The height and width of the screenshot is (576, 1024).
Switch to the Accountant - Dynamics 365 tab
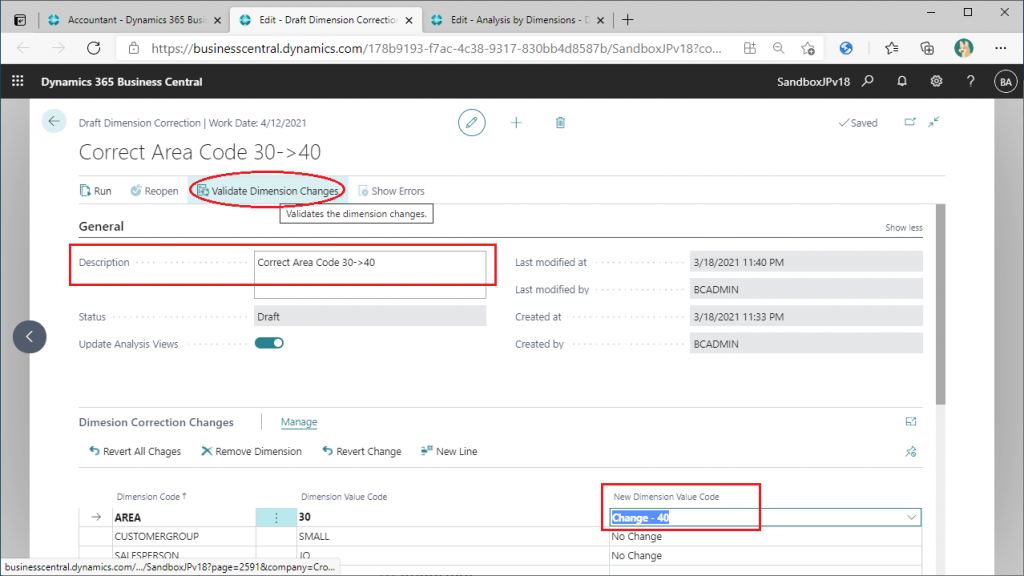pos(136,20)
